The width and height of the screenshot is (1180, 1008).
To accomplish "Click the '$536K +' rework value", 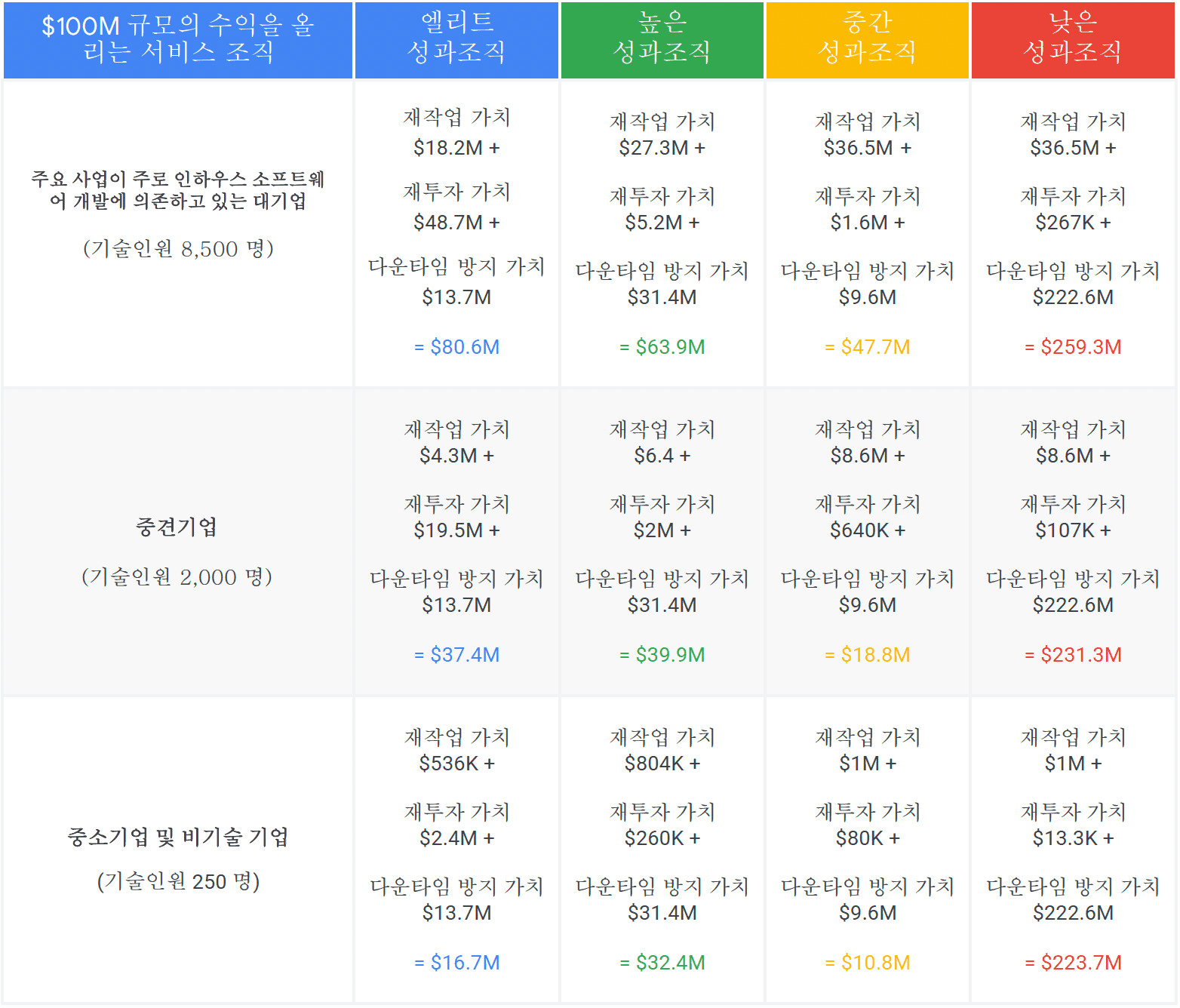I will (x=456, y=764).
